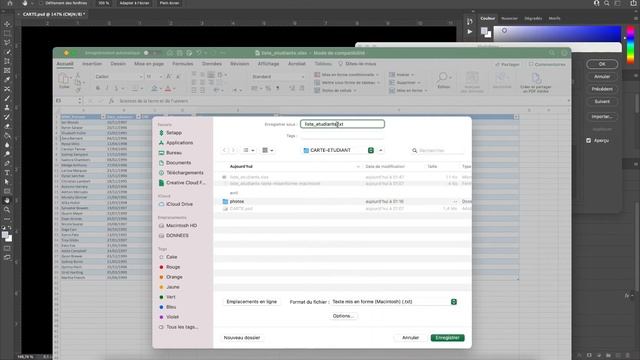Click Adapter à l'écran button
The height and width of the screenshot is (360, 640).
pyautogui.click(x=134, y=3)
